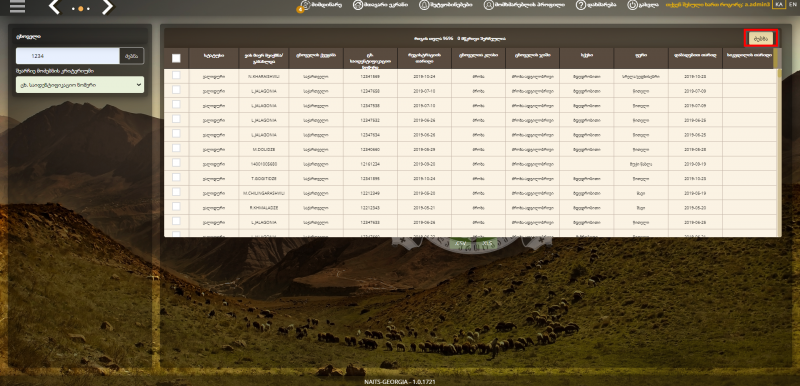Click the right arrow navigation icon

tap(107, 7)
